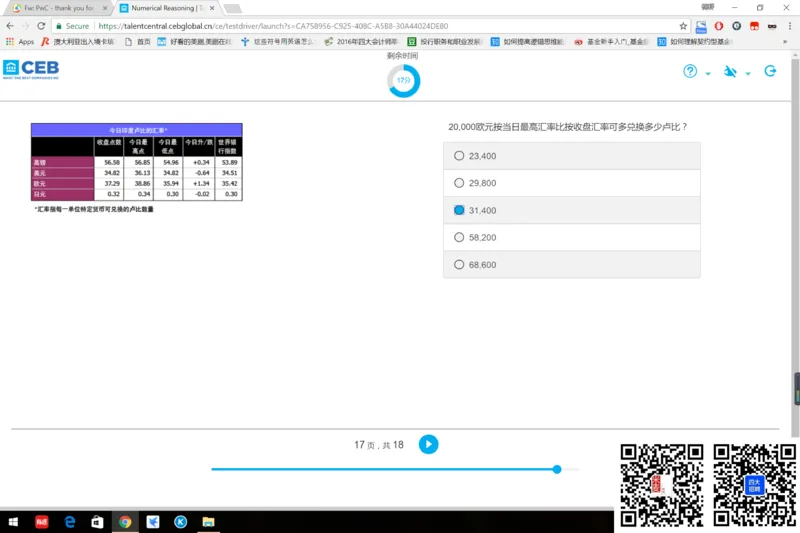Select answer 31,400
This screenshot has width=800, height=533.
point(571,210)
